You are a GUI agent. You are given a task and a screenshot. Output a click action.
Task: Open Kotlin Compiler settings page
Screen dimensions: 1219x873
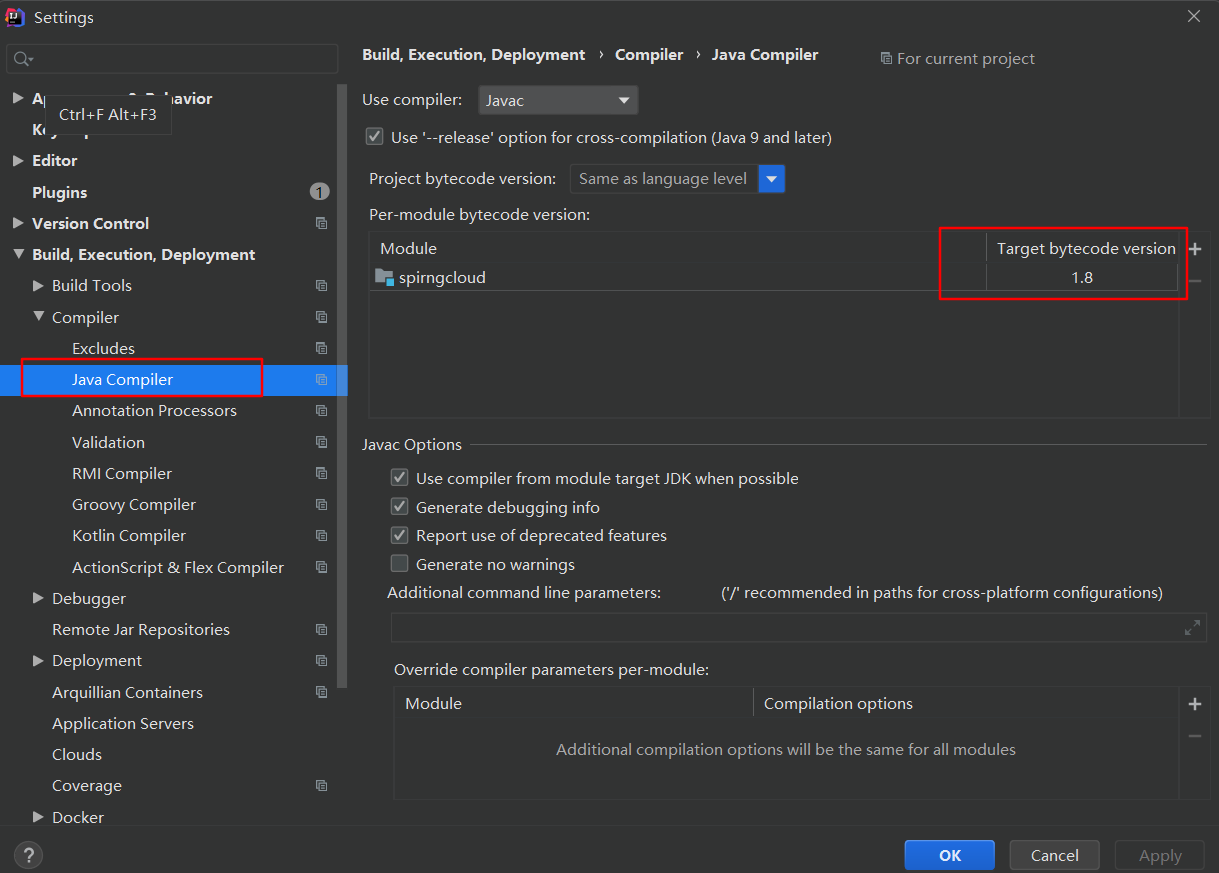(x=129, y=536)
